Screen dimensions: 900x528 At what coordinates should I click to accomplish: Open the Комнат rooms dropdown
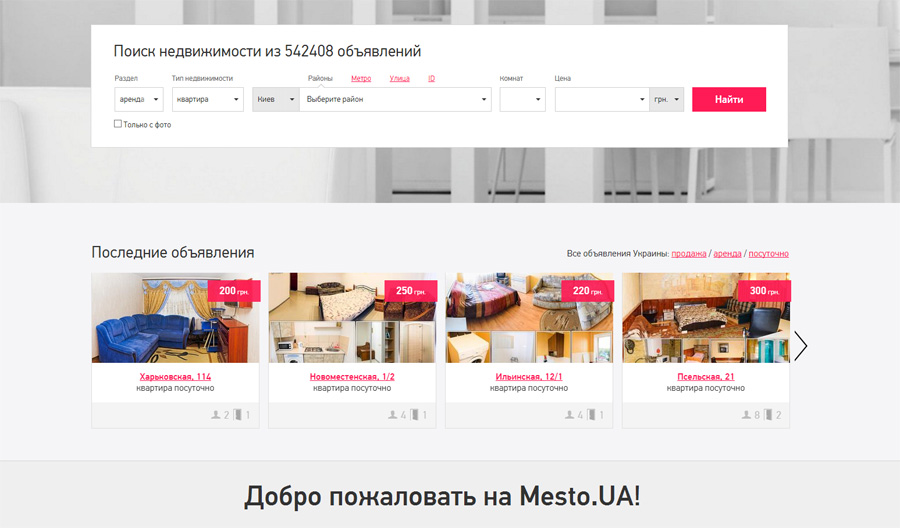click(x=522, y=99)
